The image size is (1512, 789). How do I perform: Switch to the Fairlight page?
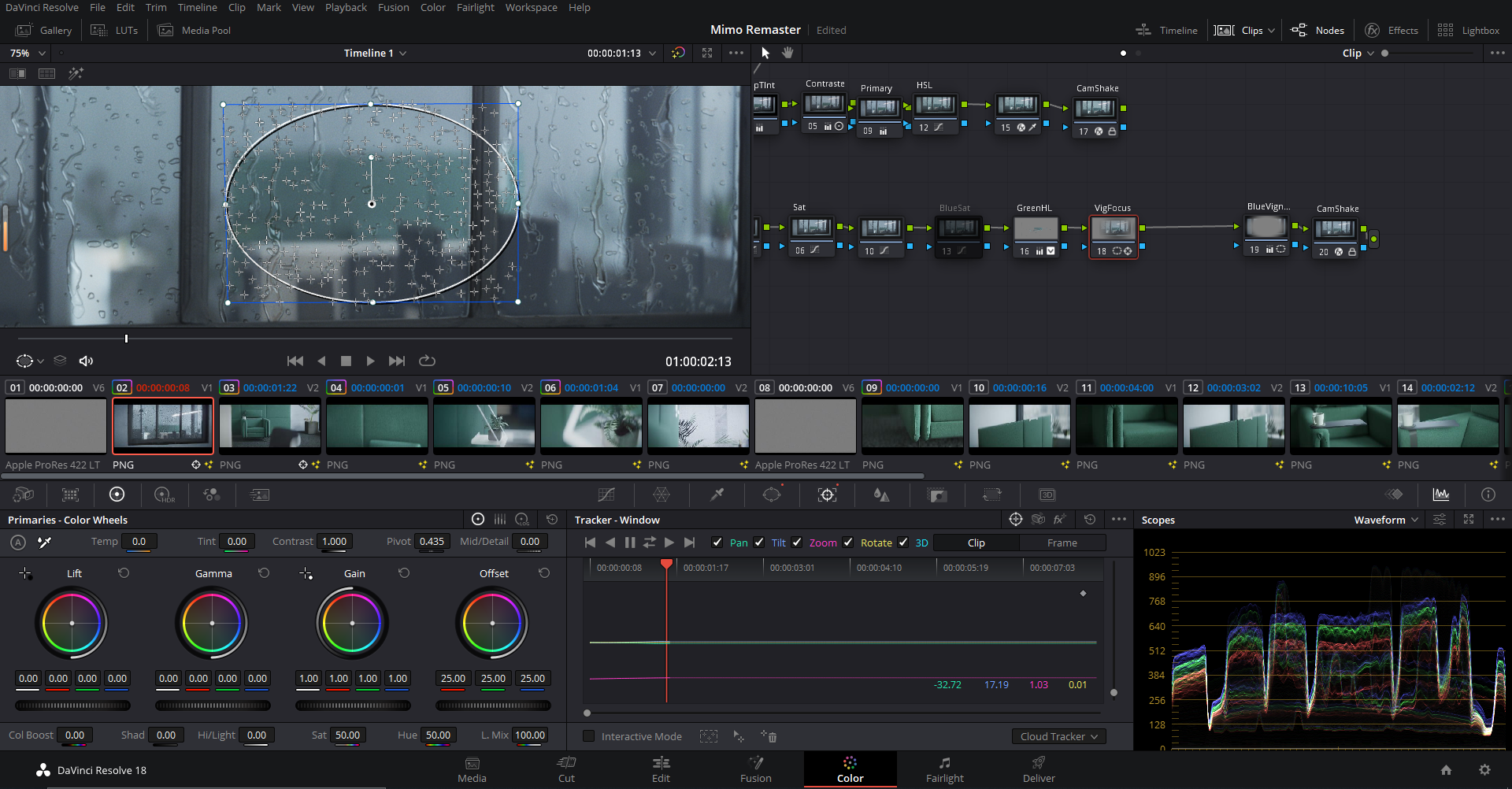coord(944,769)
